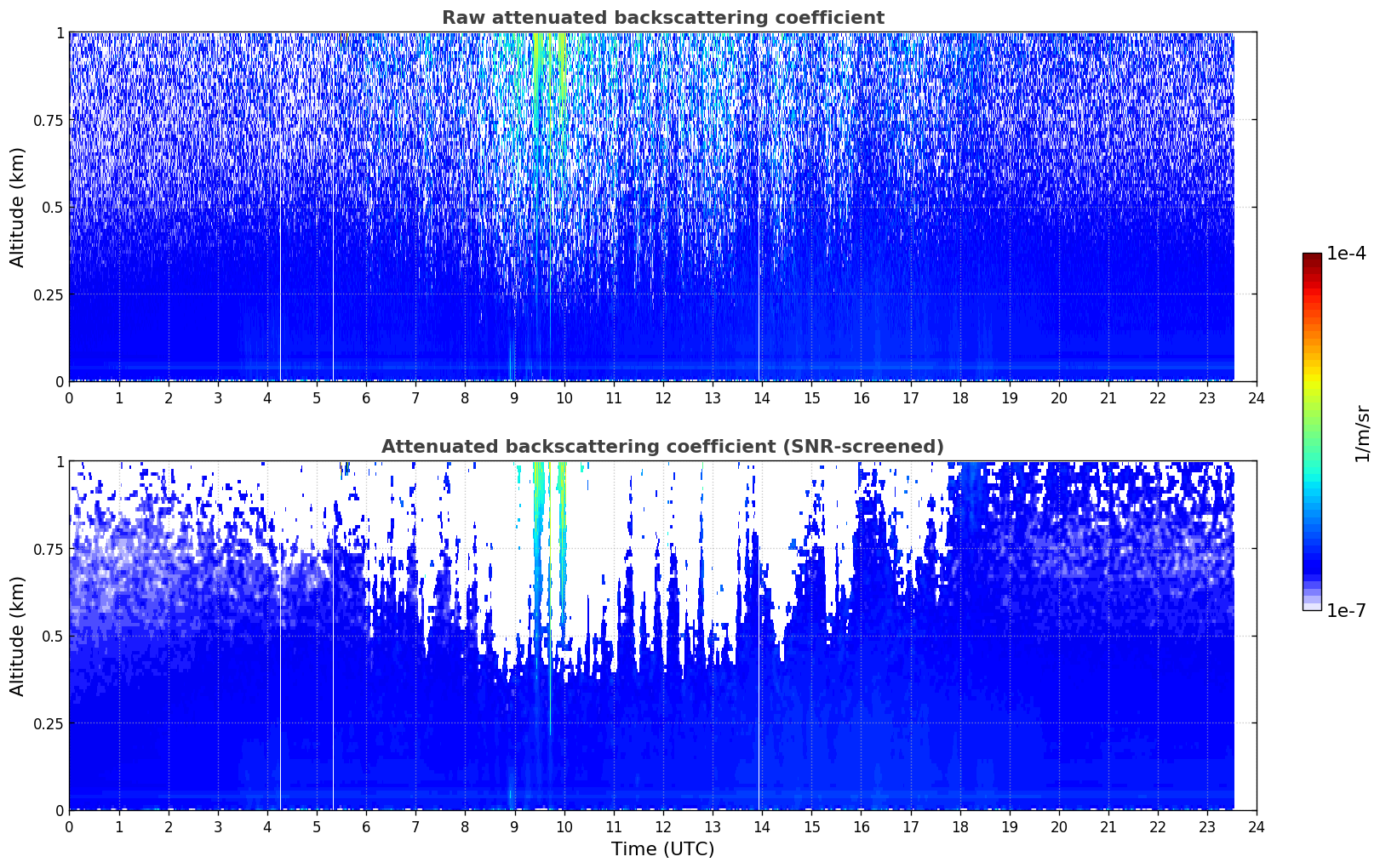Click the "23" hour tick under the SNR-screened plot
The width and height of the screenshot is (1380, 868).
pyautogui.click(x=1207, y=826)
